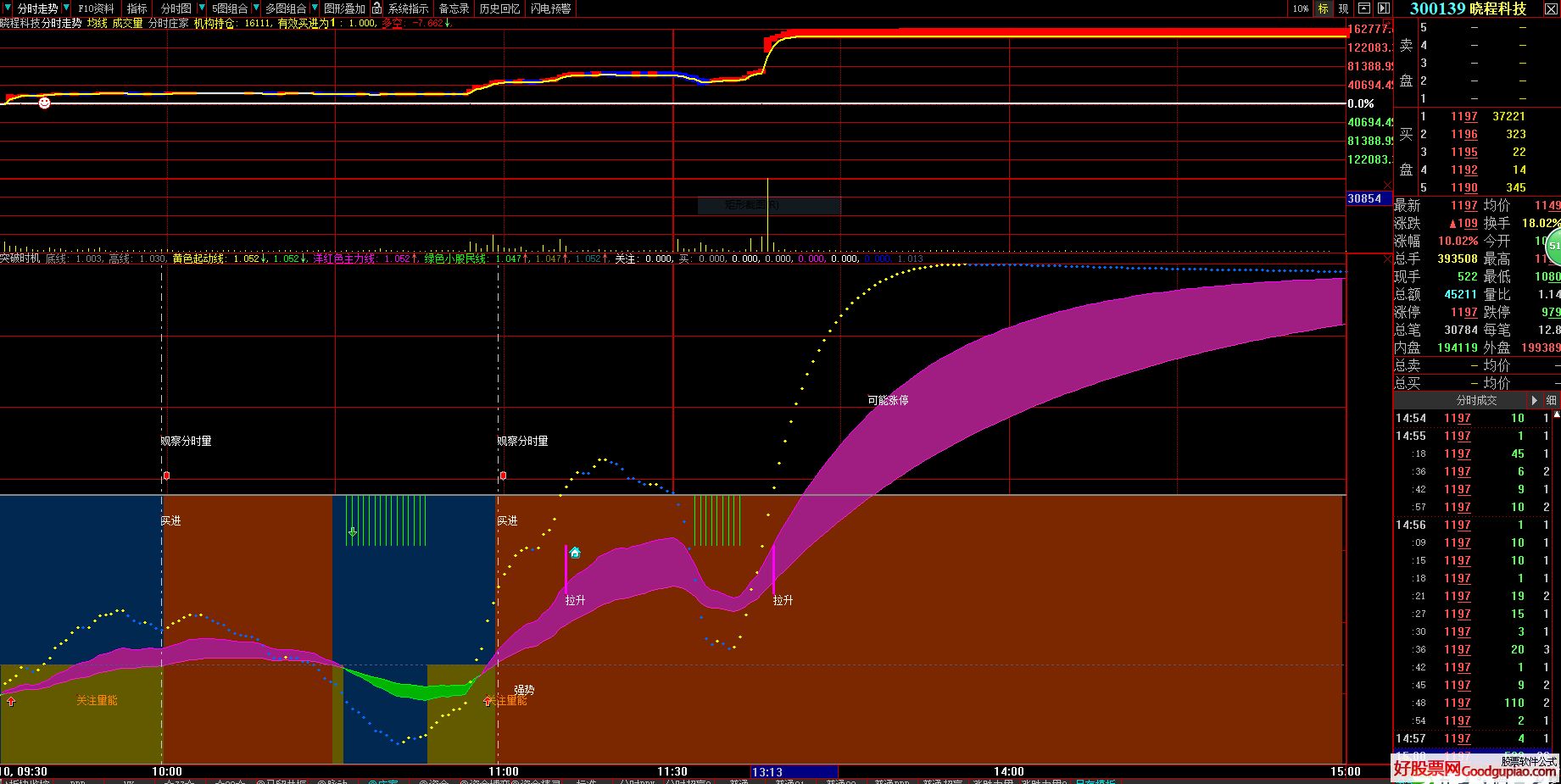Expand the dropdown arrow after 多图组合
The image size is (1561, 784).
pyautogui.click(x=314, y=8)
